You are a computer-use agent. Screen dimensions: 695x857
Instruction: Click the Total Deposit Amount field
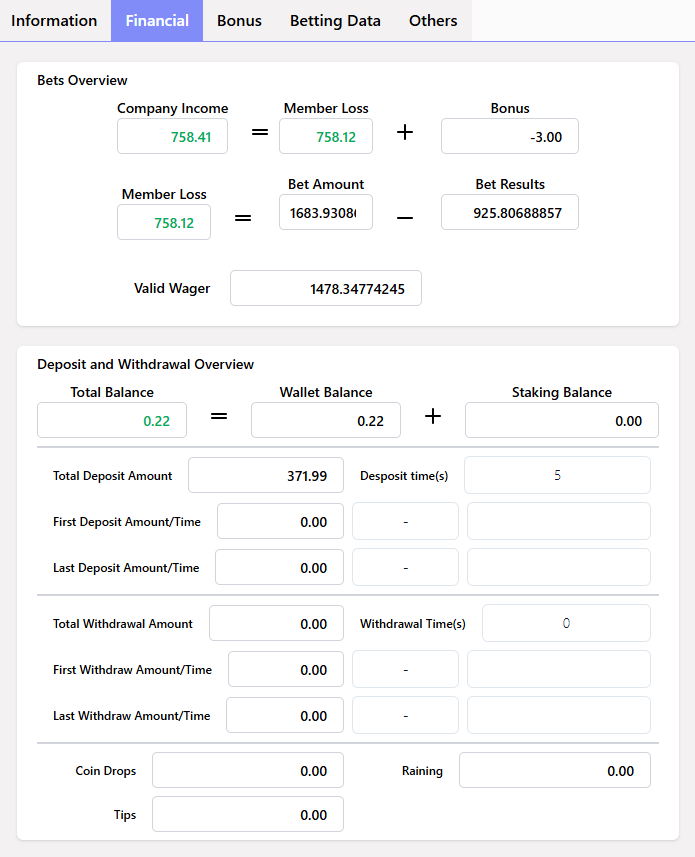point(265,476)
